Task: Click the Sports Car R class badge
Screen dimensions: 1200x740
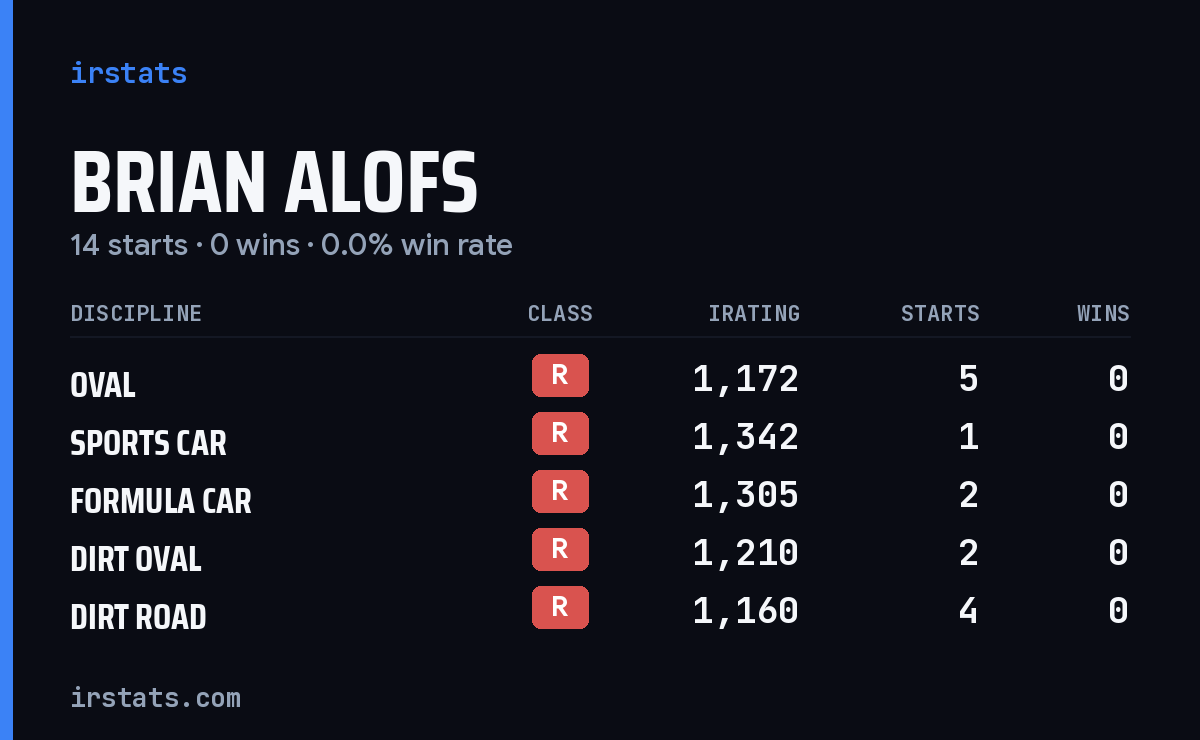Action: 560,433
